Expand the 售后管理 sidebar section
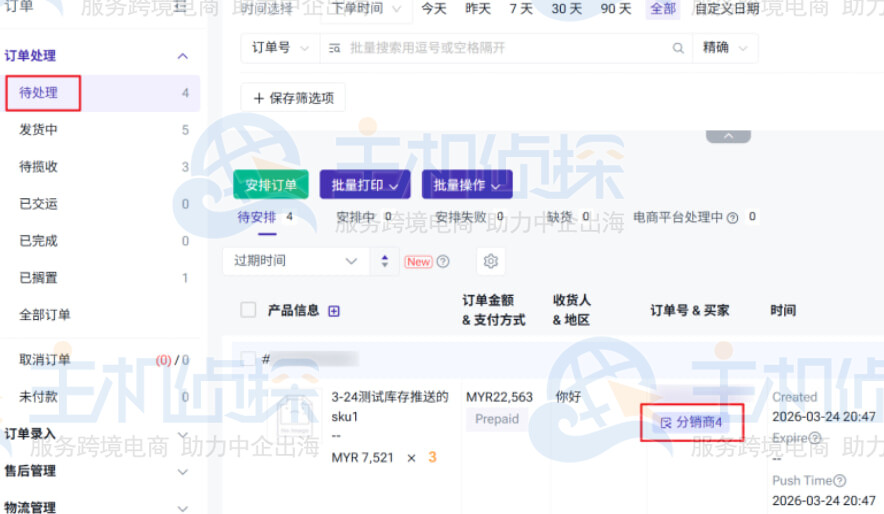 [x=183, y=472]
